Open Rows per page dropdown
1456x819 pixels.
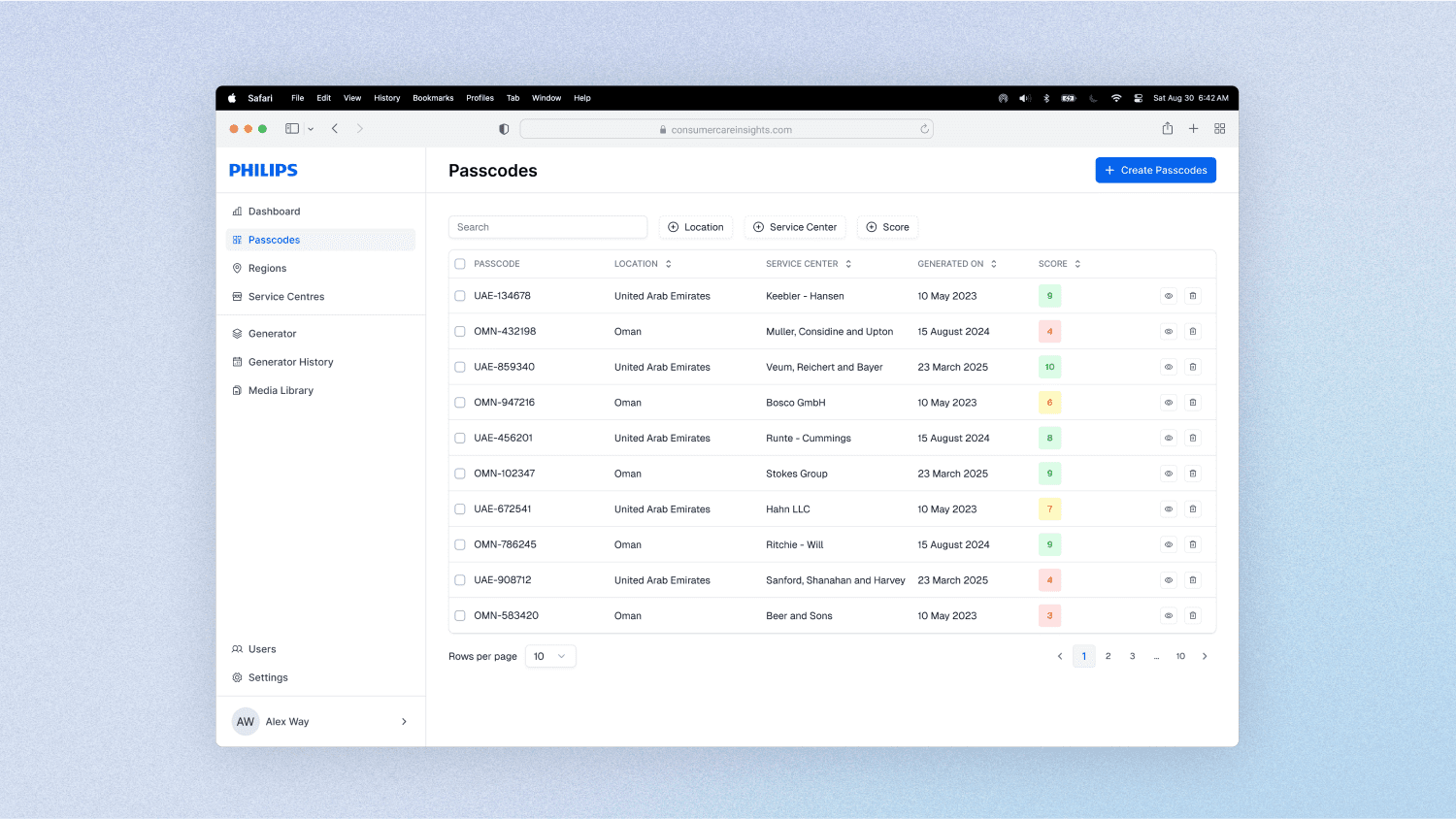[x=550, y=657]
